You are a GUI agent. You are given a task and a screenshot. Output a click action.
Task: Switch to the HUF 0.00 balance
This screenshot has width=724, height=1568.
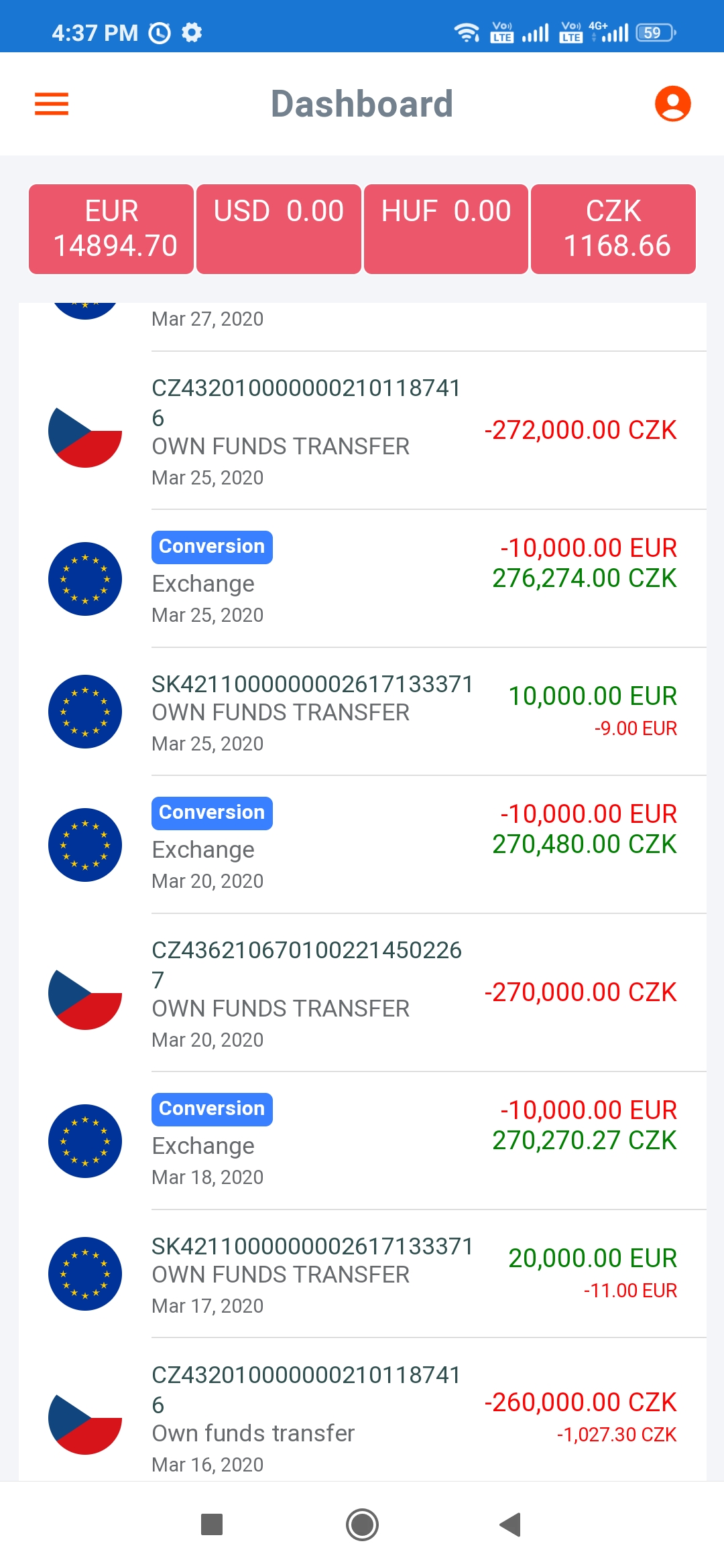tap(446, 229)
